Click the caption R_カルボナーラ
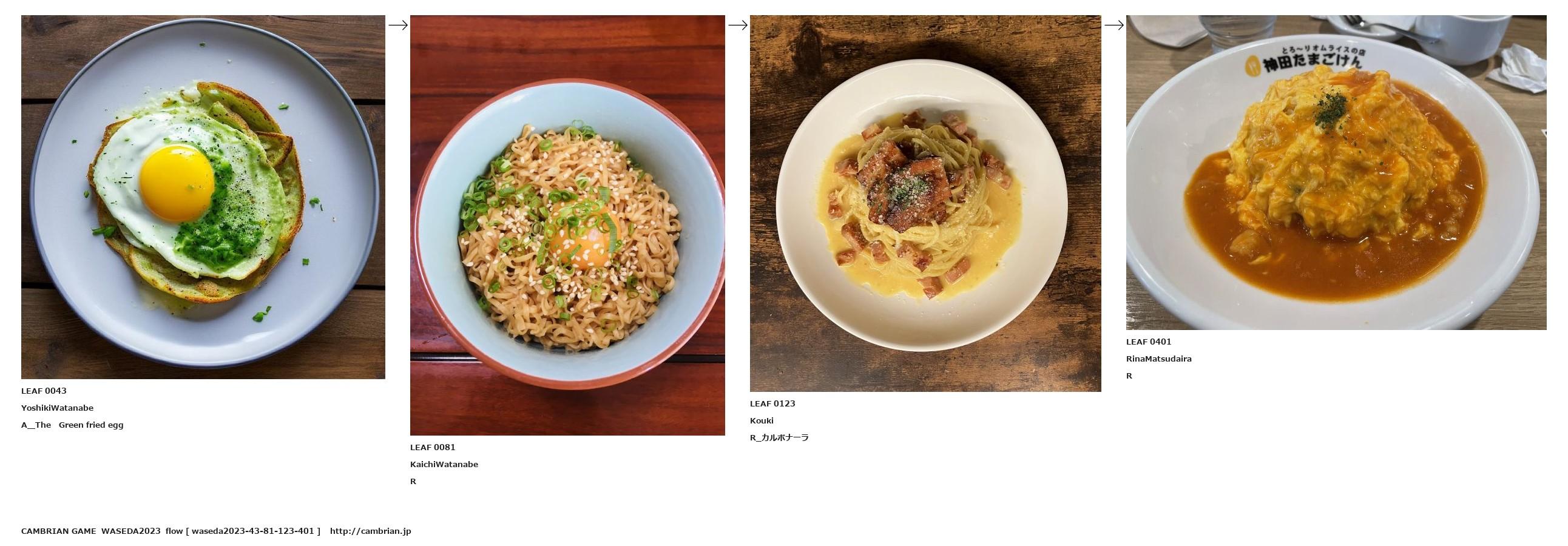1568x546 pixels. coord(779,437)
